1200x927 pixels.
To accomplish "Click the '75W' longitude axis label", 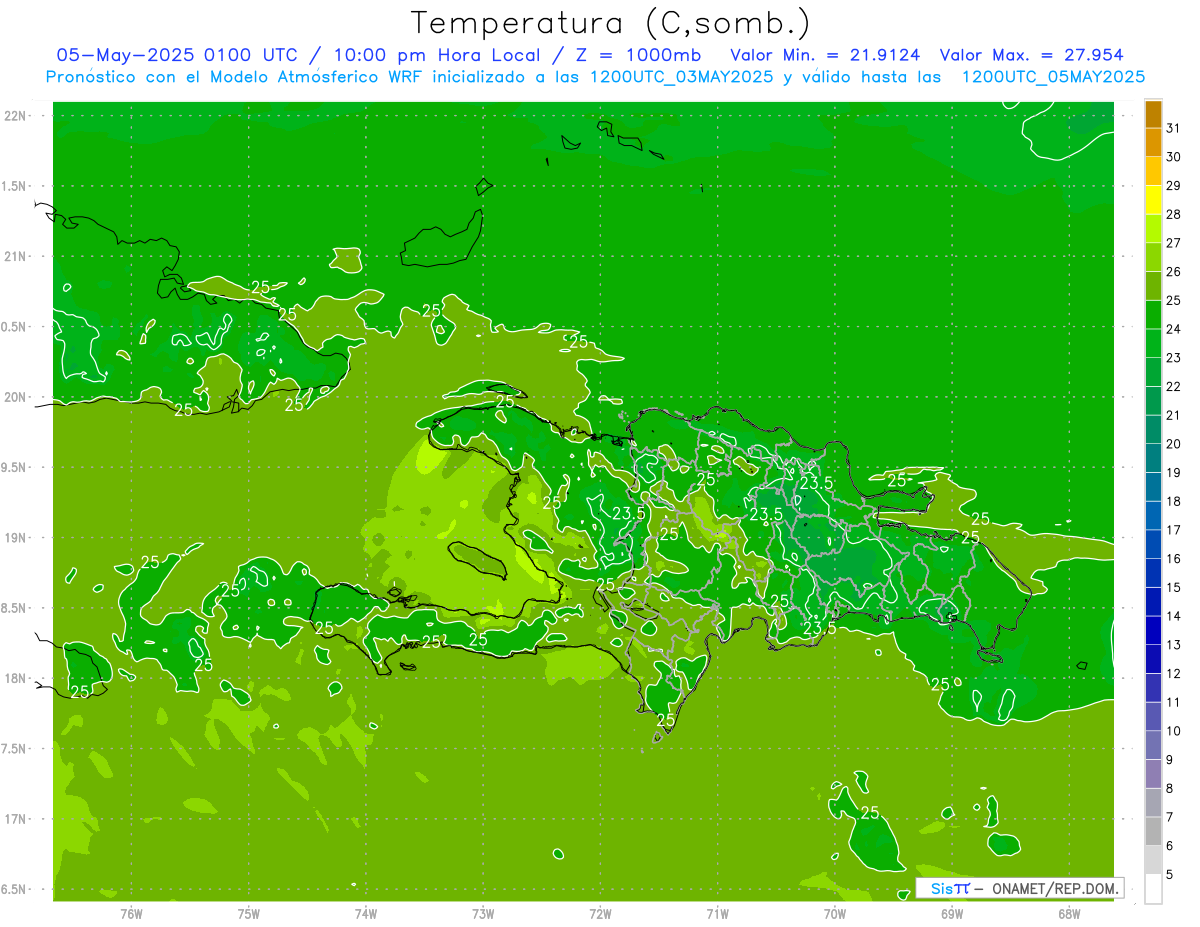I will click(249, 914).
